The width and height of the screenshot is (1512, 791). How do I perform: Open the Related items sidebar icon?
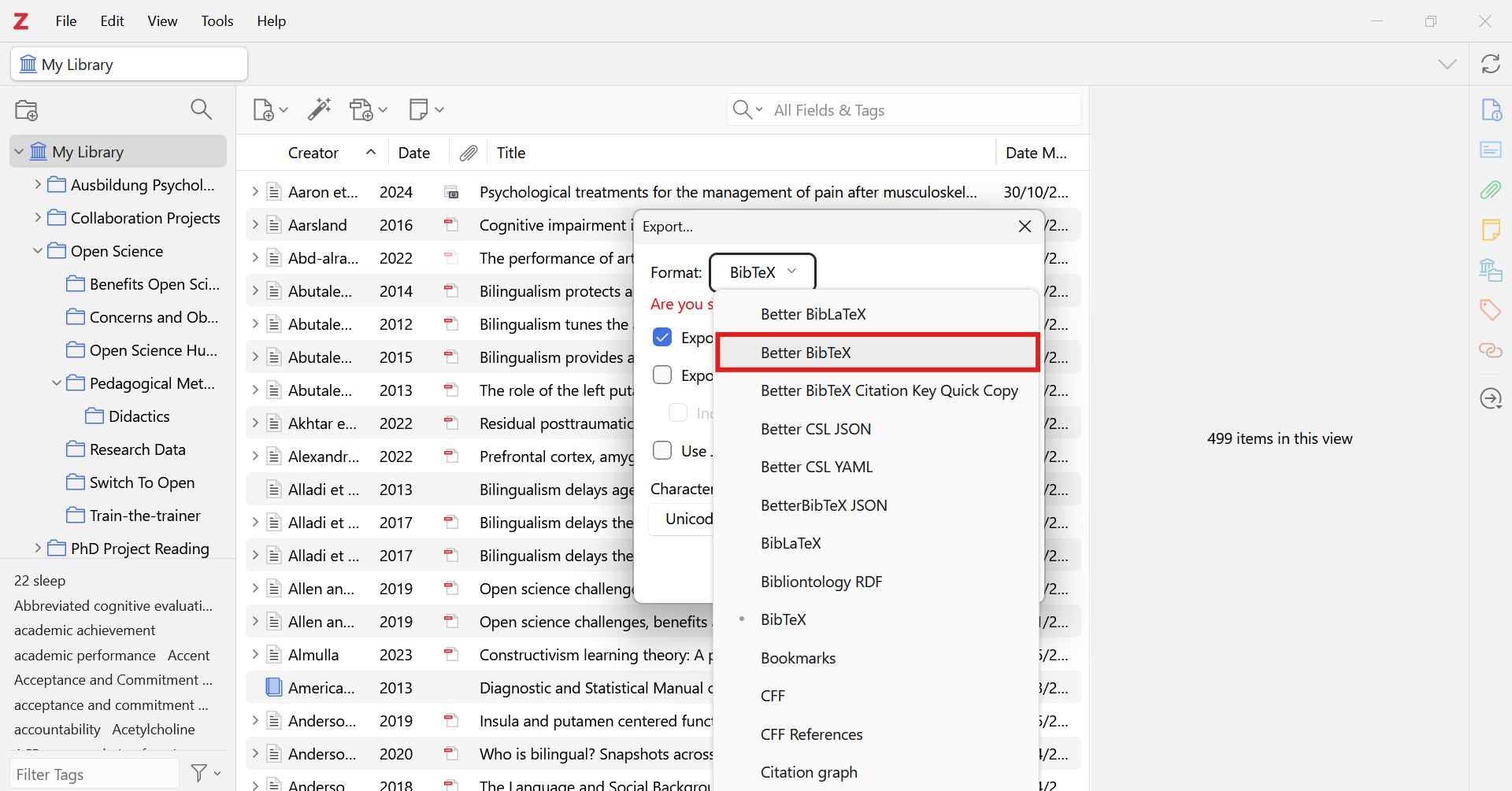tap(1491, 350)
